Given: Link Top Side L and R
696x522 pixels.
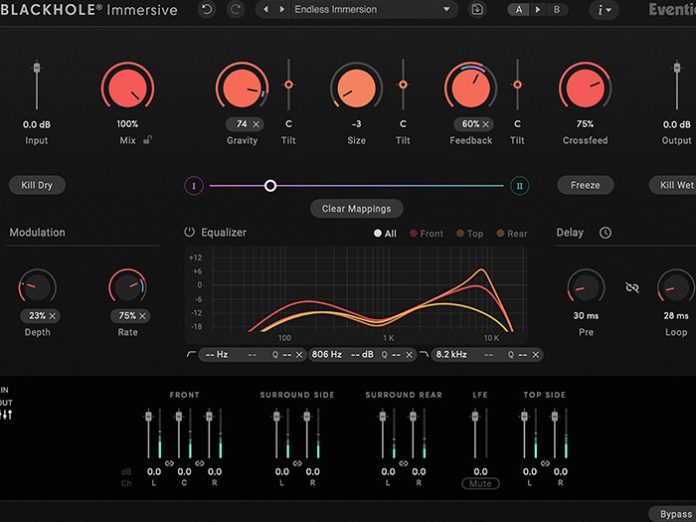Looking at the screenshot, I should 545,463.
